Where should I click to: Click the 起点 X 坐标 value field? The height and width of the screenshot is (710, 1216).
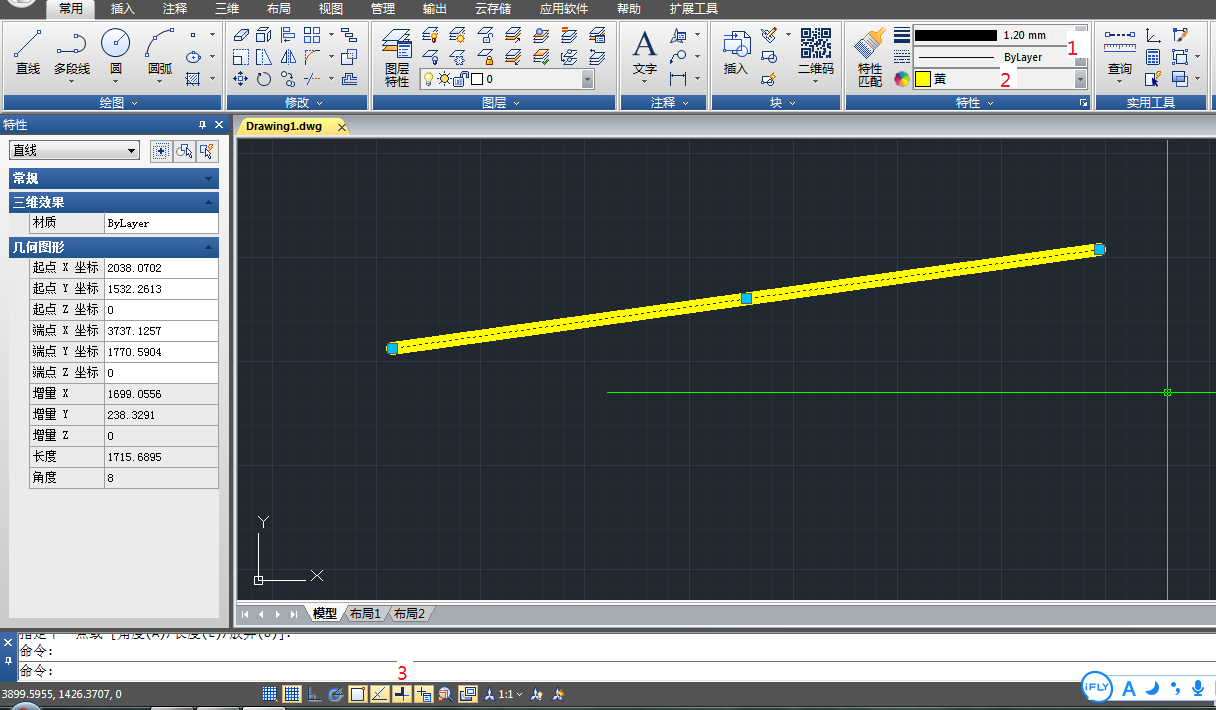point(161,267)
